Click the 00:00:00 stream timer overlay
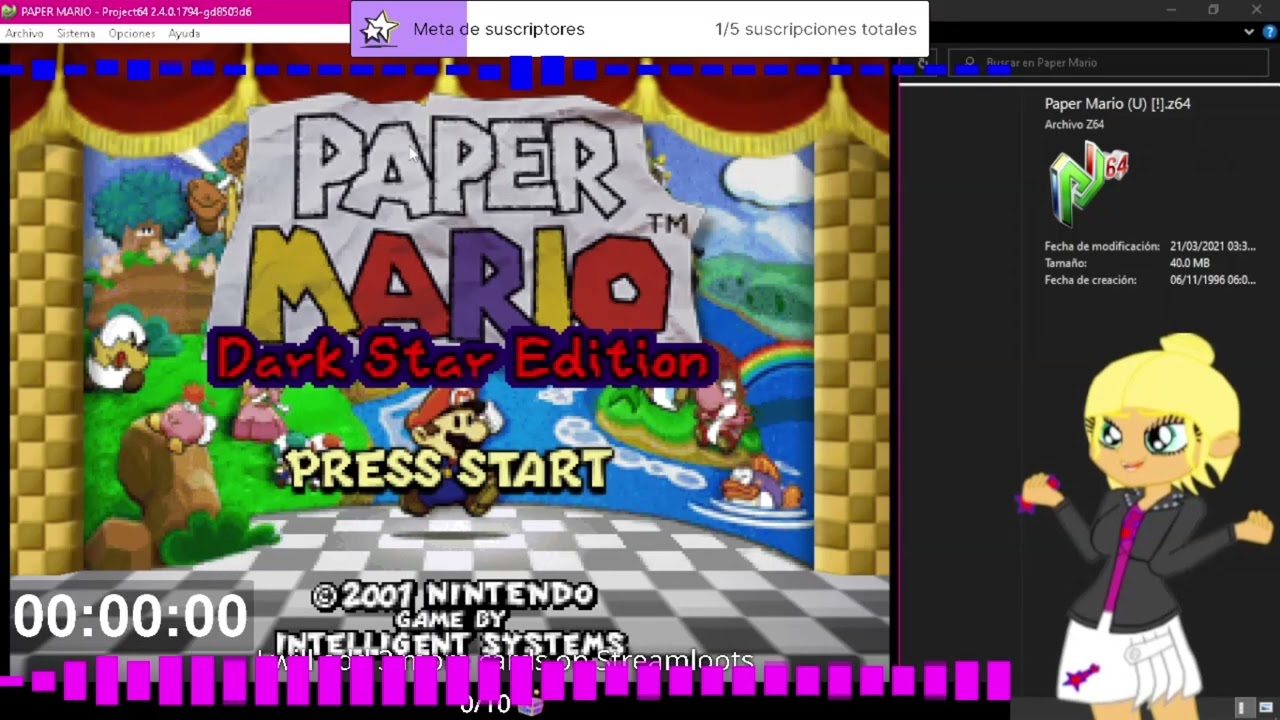 (130, 616)
